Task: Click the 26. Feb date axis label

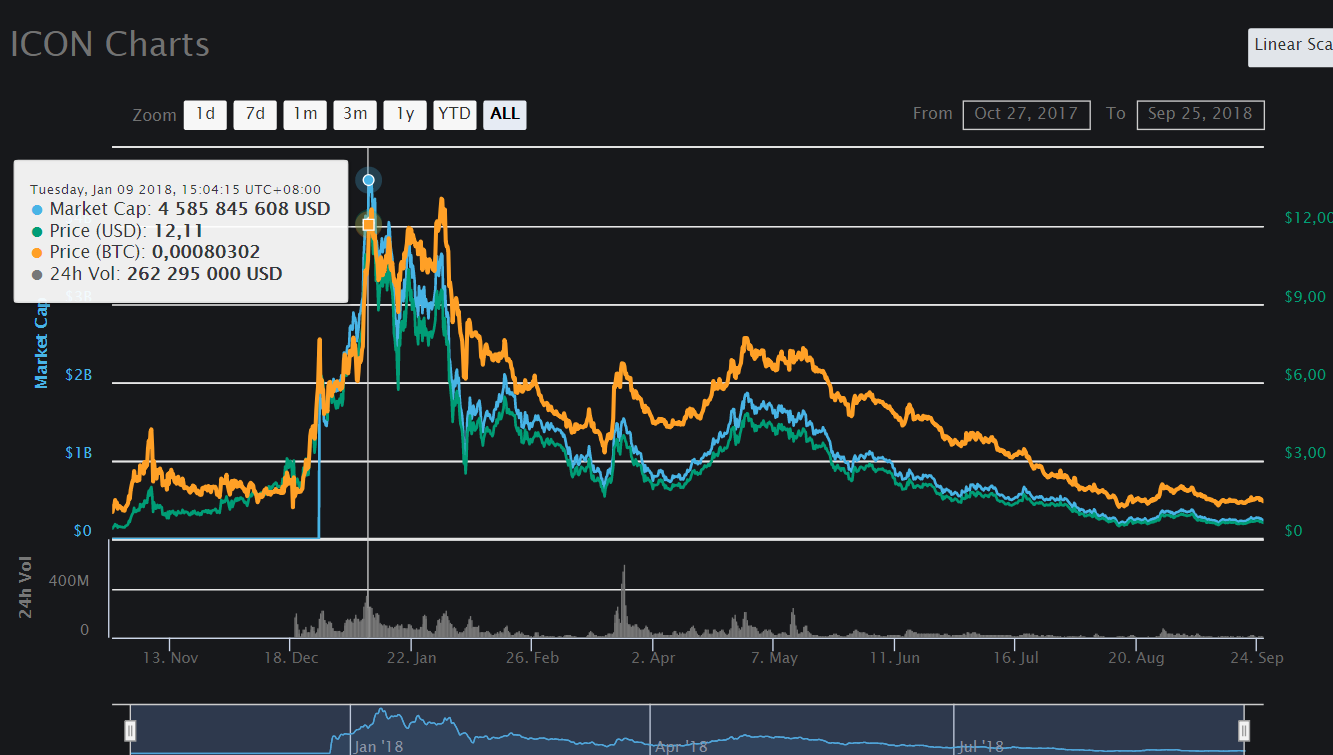Action: click(x=532, y=658)
